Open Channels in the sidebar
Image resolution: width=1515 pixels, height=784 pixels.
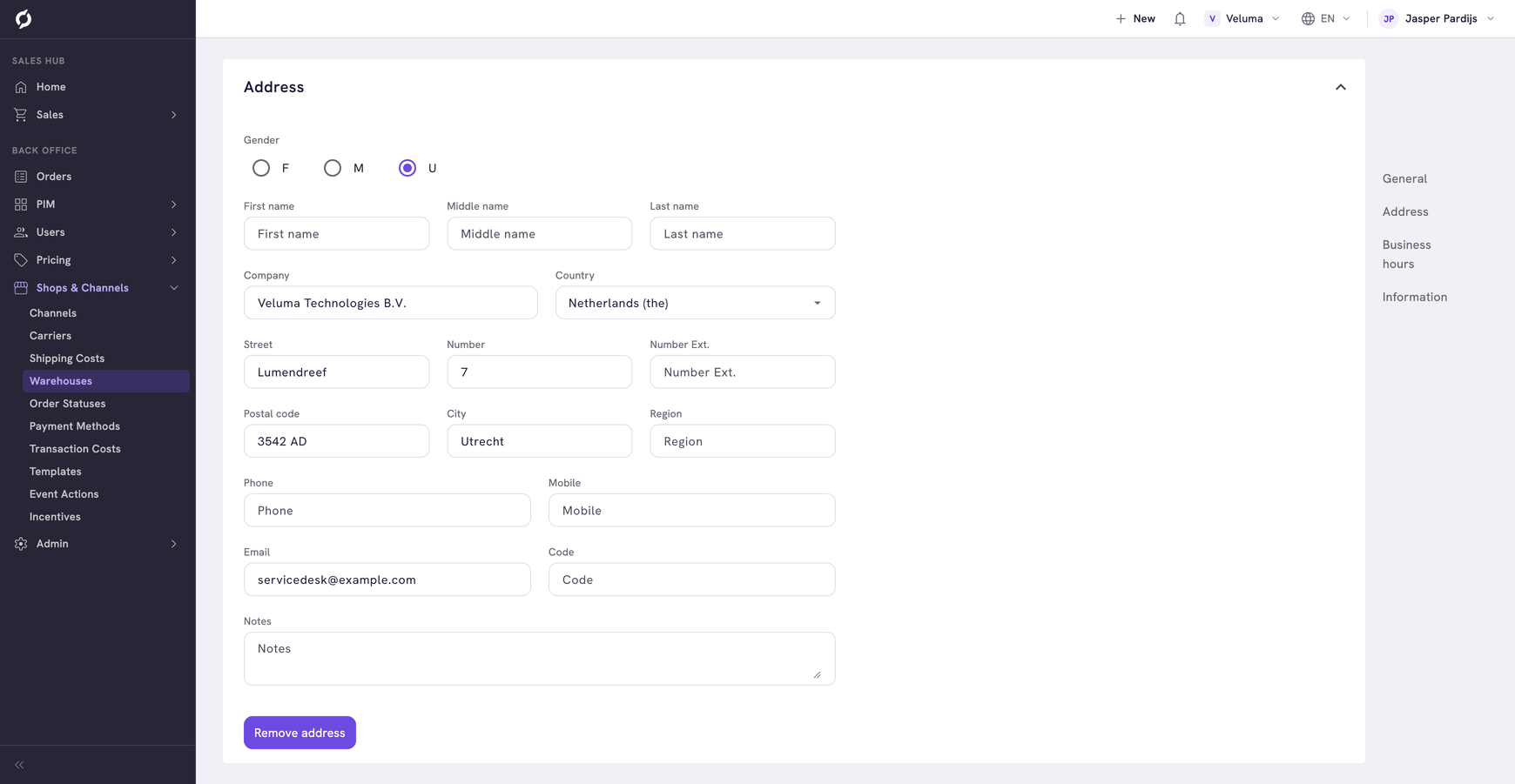pyautogui.click(x=53, y=313)
